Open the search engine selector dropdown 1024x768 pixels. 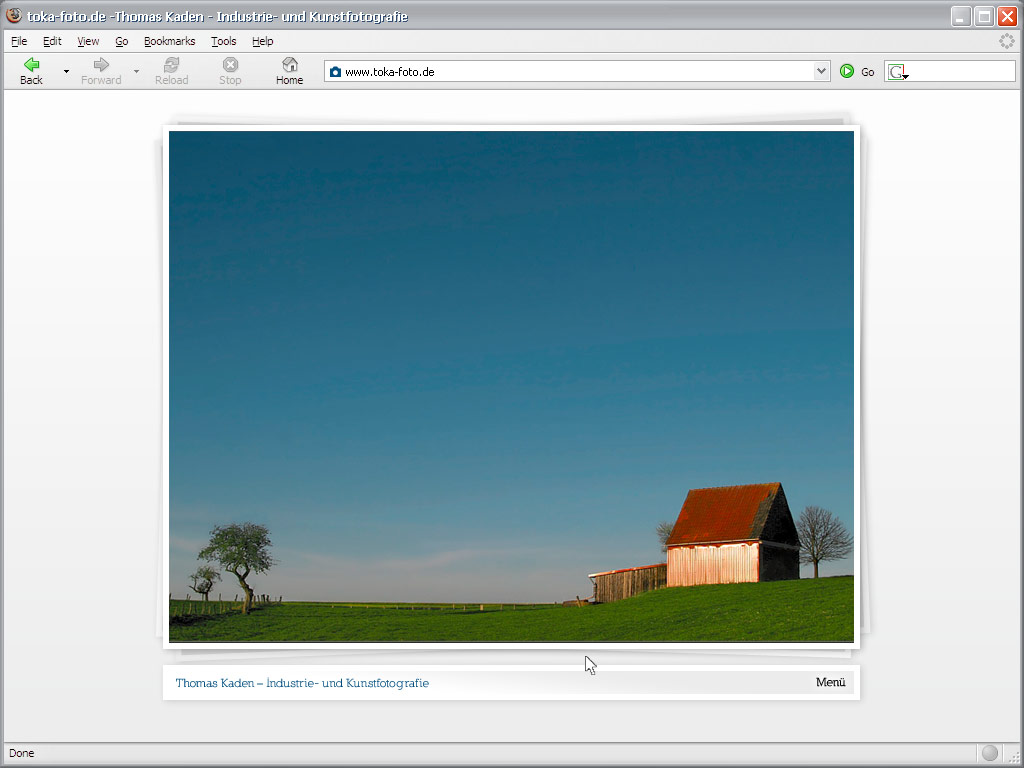(x=898, y=72)
